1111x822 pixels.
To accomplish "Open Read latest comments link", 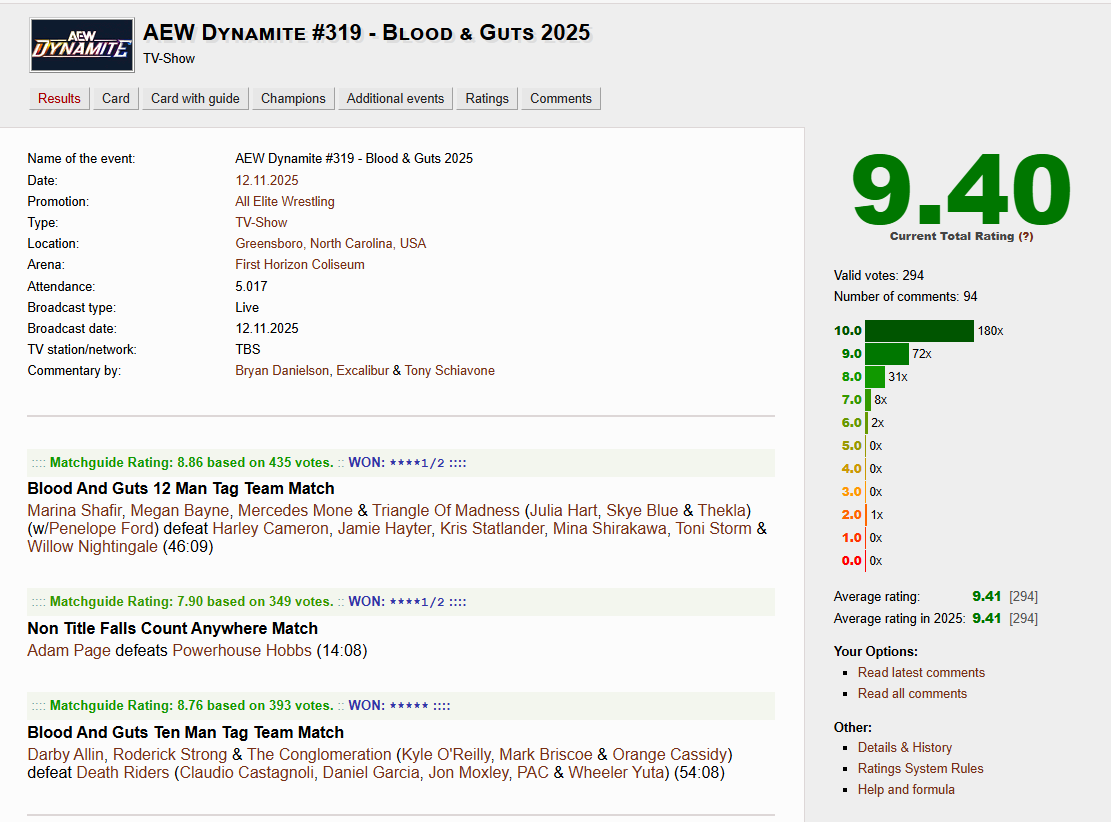I will 921,673.
